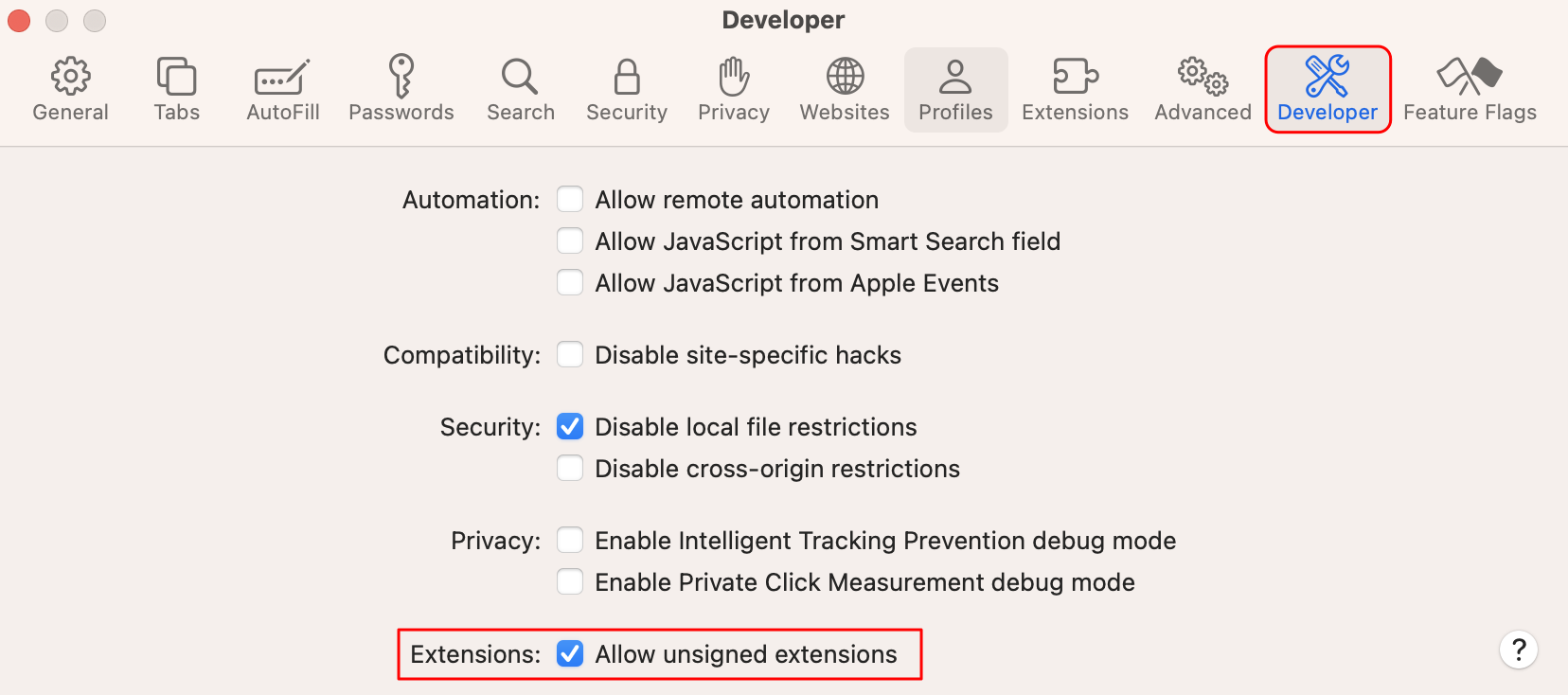Enable Allow JavaScript from Apple Events

pyautogui.click(x=570, y=282)
